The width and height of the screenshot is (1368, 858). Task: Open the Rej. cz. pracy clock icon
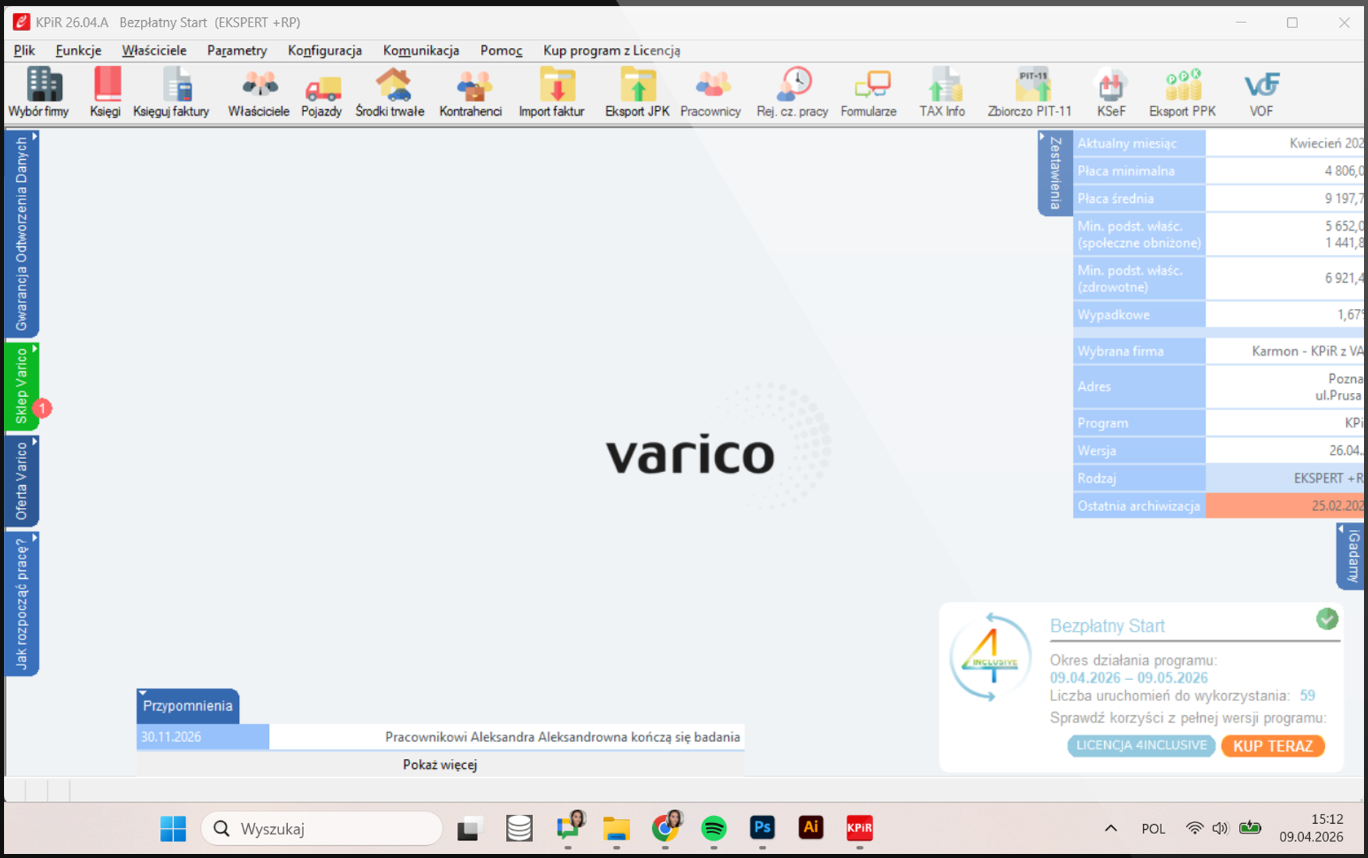tap(792, 93)
